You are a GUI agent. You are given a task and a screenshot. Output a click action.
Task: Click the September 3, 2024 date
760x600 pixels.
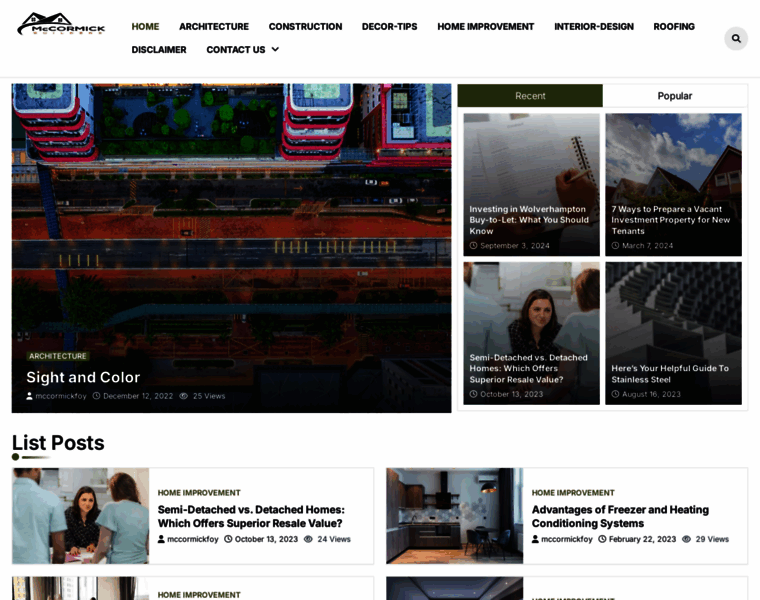(x=515, y=246)
